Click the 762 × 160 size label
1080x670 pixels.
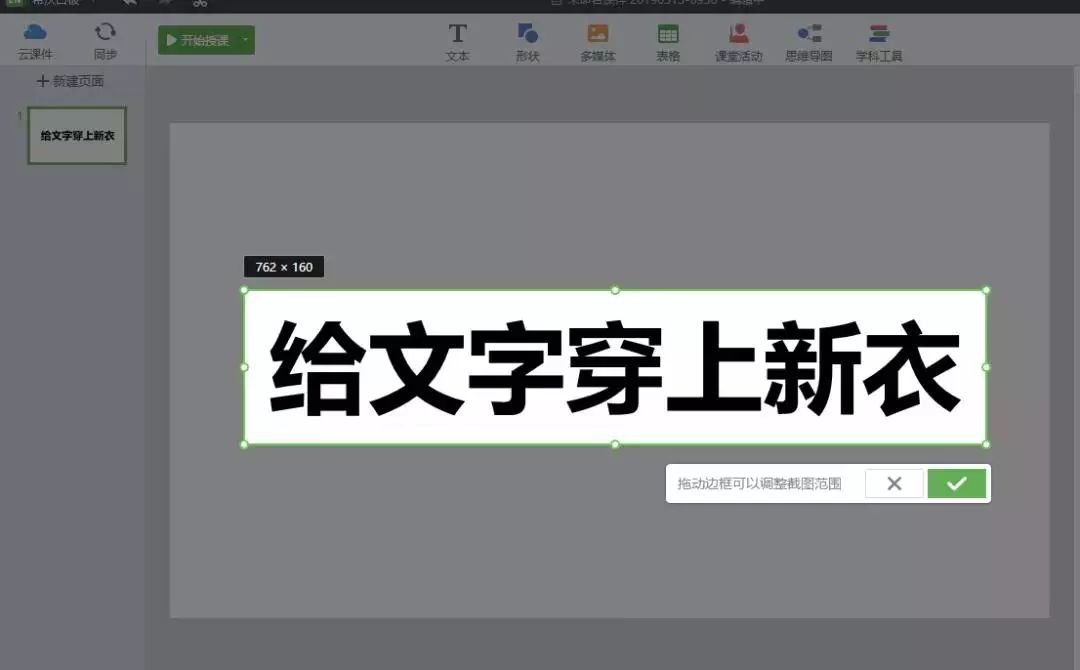[284, 267]
